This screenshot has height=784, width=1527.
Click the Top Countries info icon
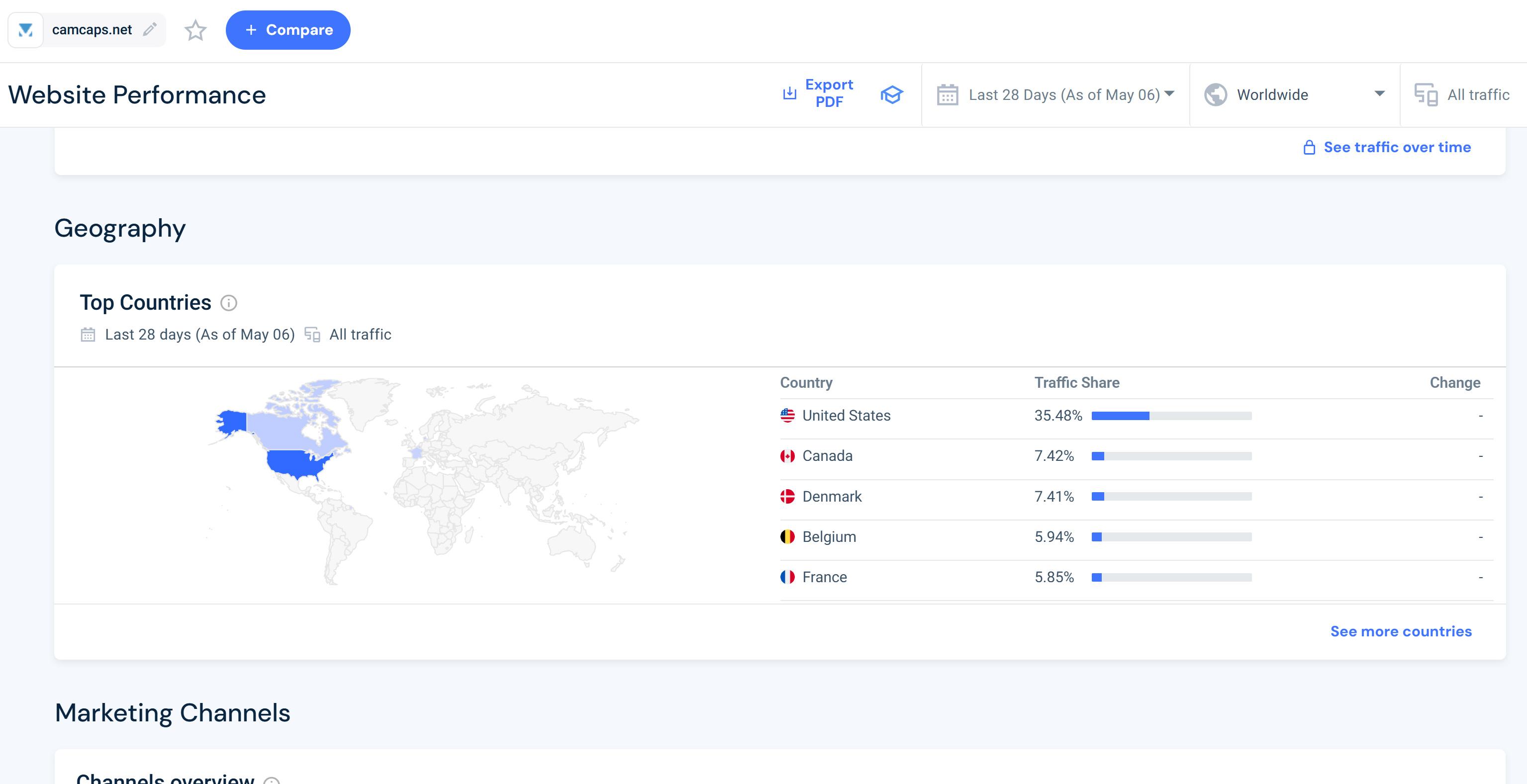point(229,303)
